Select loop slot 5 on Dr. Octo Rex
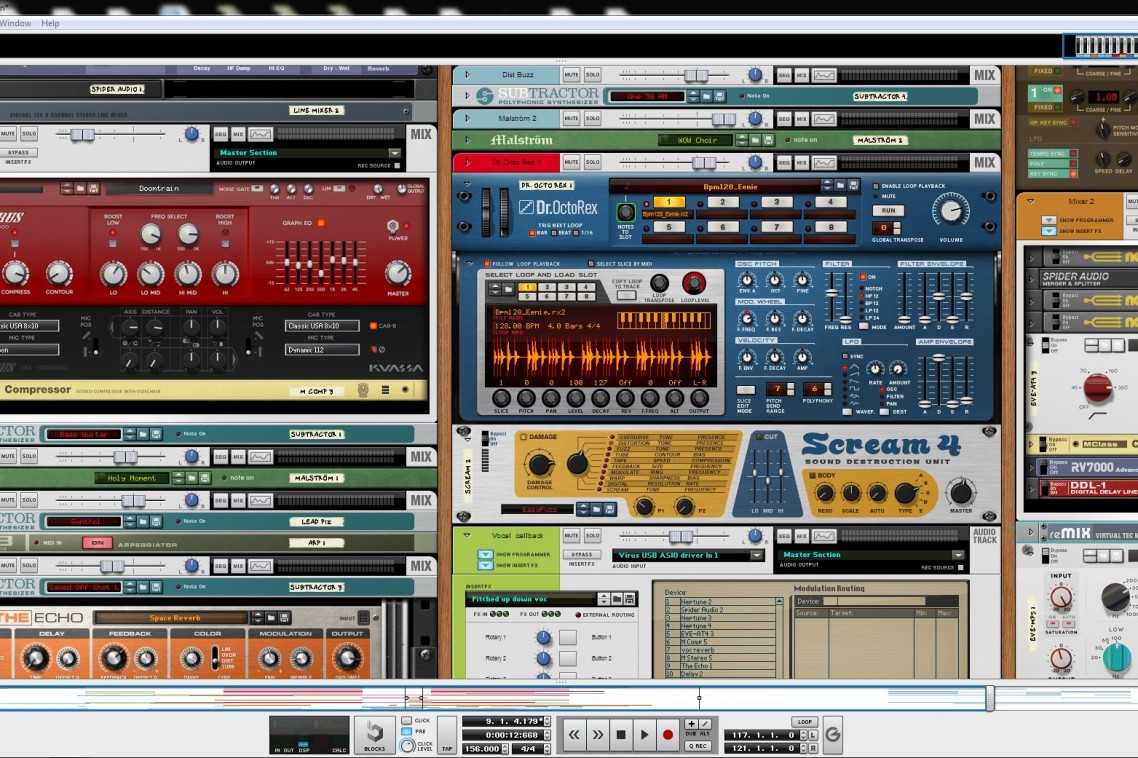The image size is (1138, 758). pyautogui.click(x=668, y=227)
